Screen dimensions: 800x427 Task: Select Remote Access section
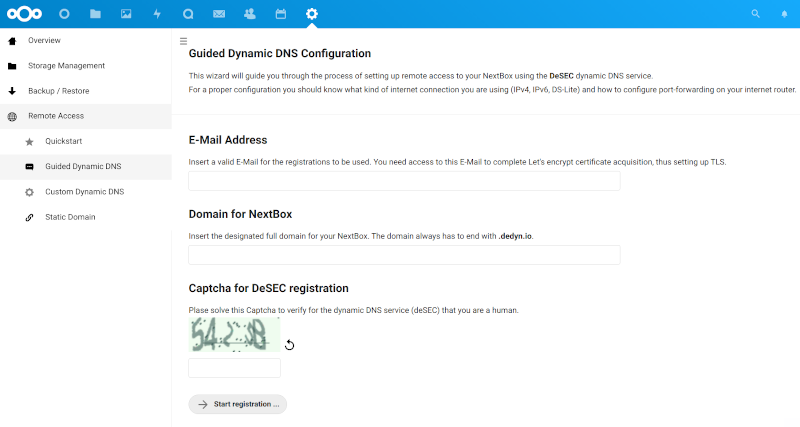pyautogui.click(x=86, y=116)
